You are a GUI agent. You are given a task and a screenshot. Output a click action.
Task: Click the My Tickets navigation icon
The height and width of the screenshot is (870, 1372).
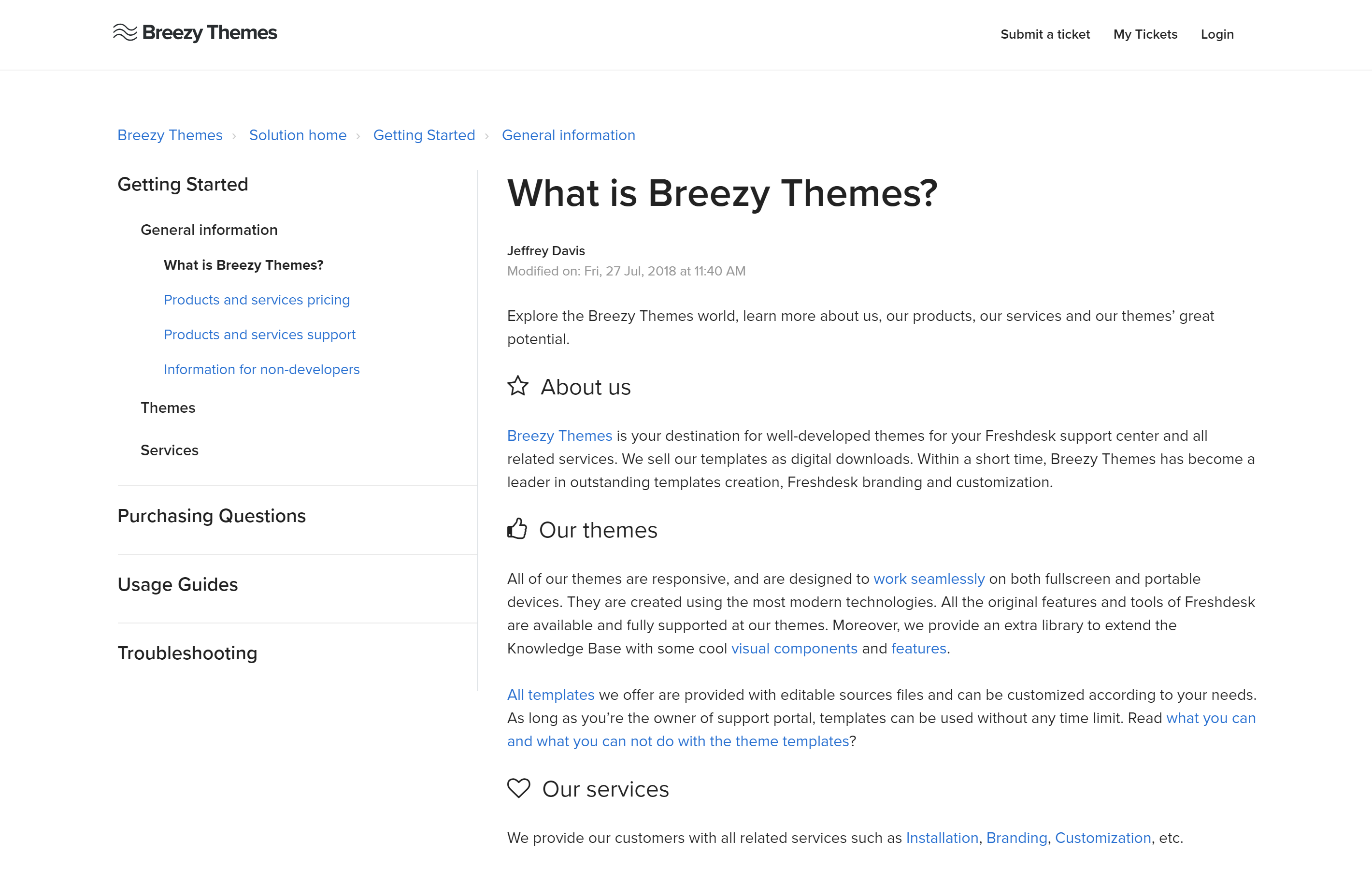1145,34
